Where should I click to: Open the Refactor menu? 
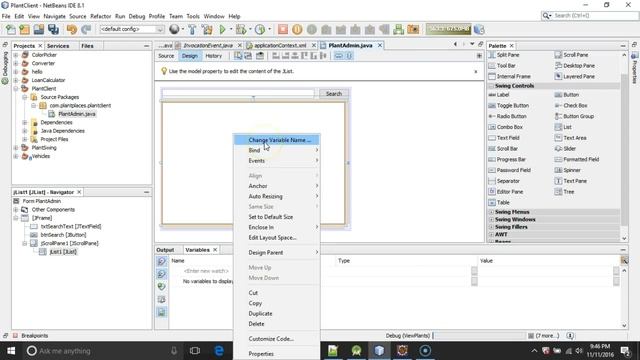pyautogui.click(x=100, y=16)
